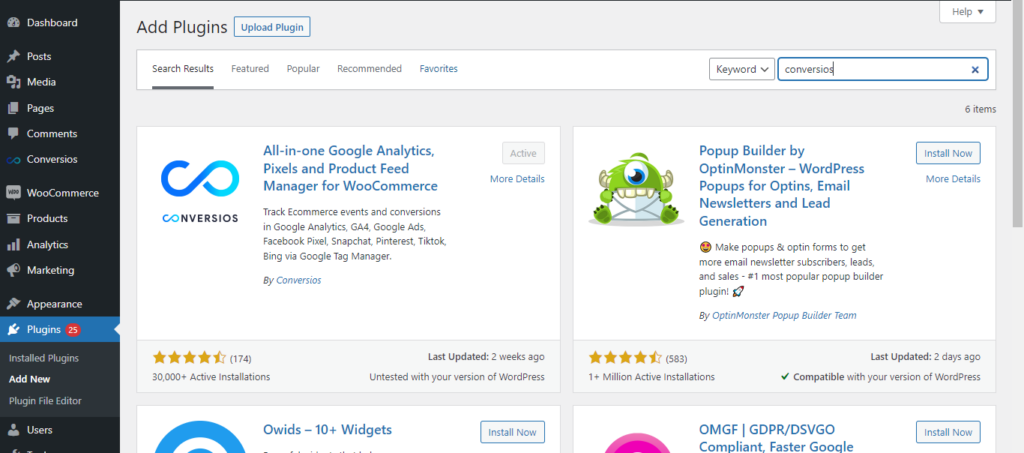This screenshot has height=453, width=1024.
Task: Open the Owids – 10+ Widgets title
Action: [x=328, y=430]
